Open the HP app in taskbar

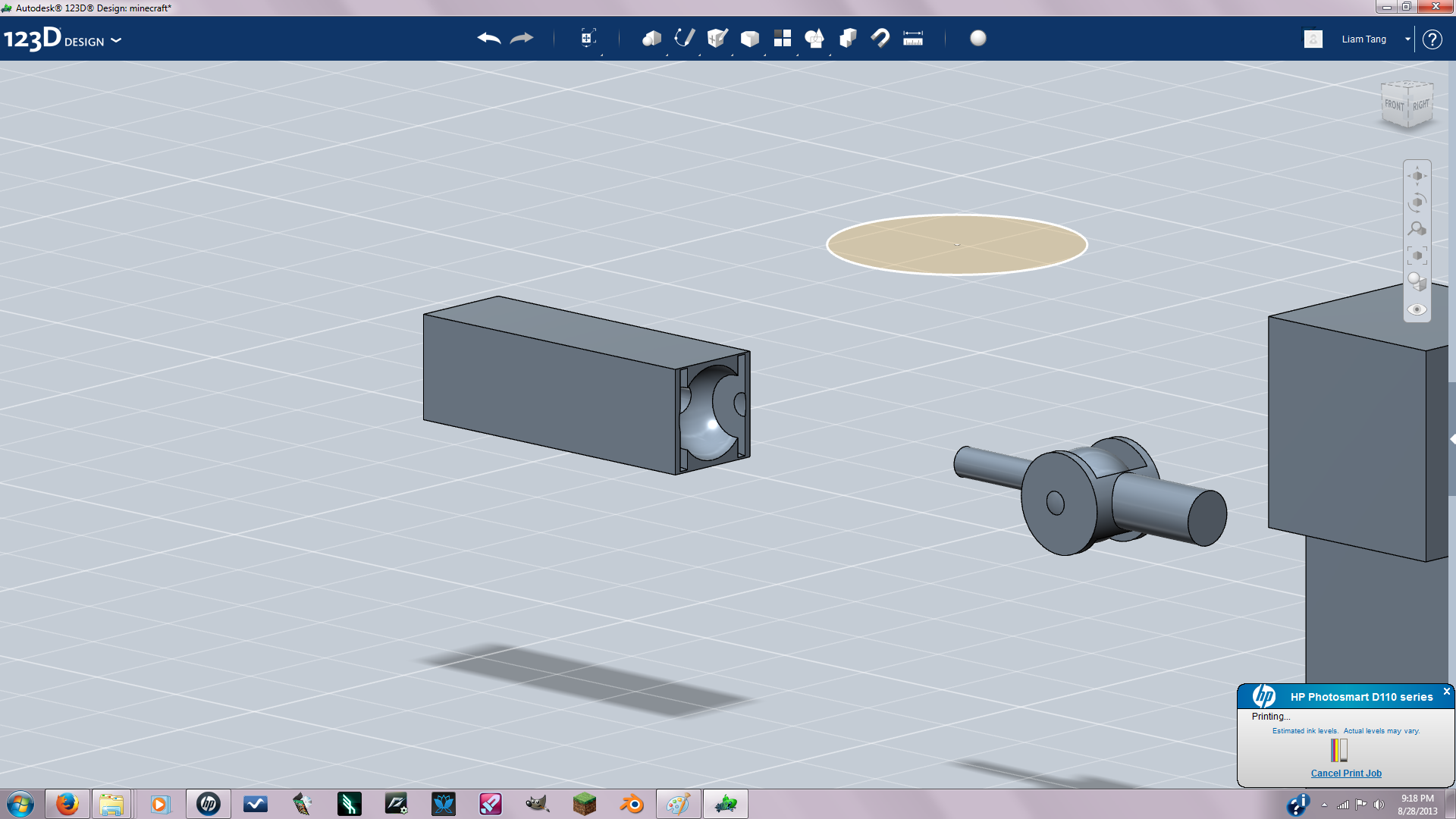[208, 804]
